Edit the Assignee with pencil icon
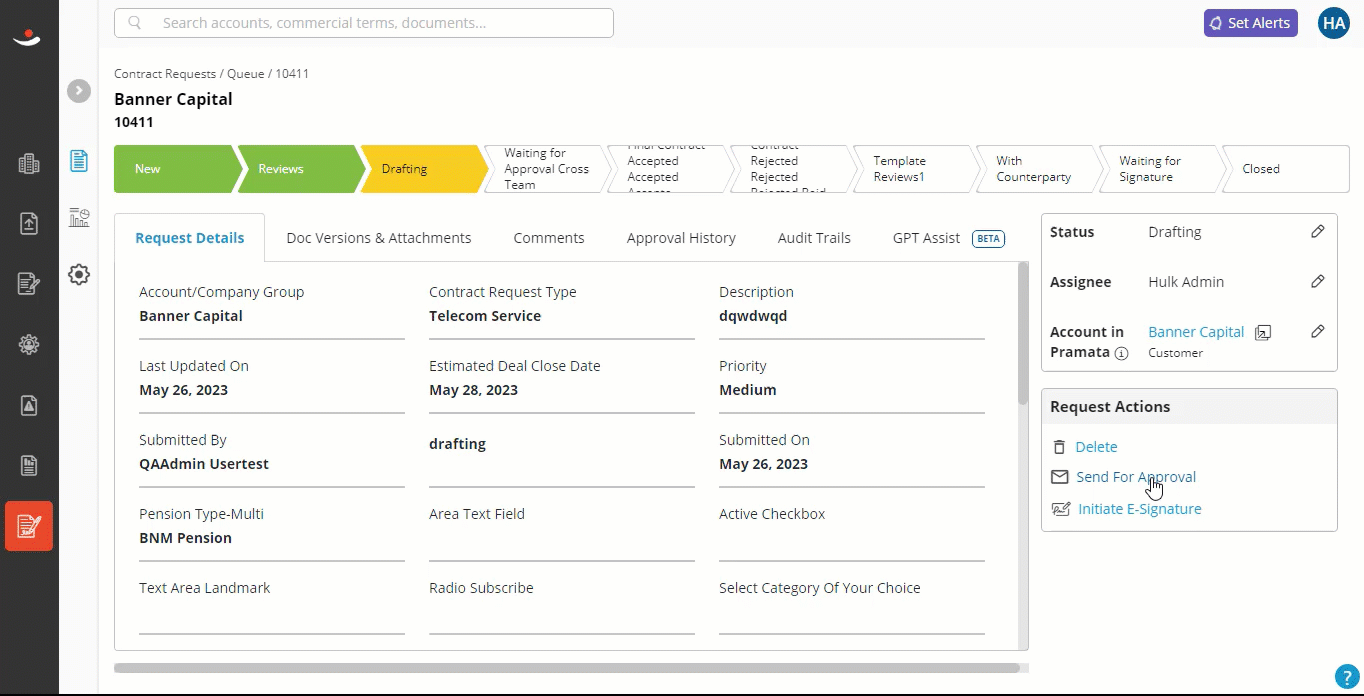This screenshot has width=1364, height=696. (1318, 282)
